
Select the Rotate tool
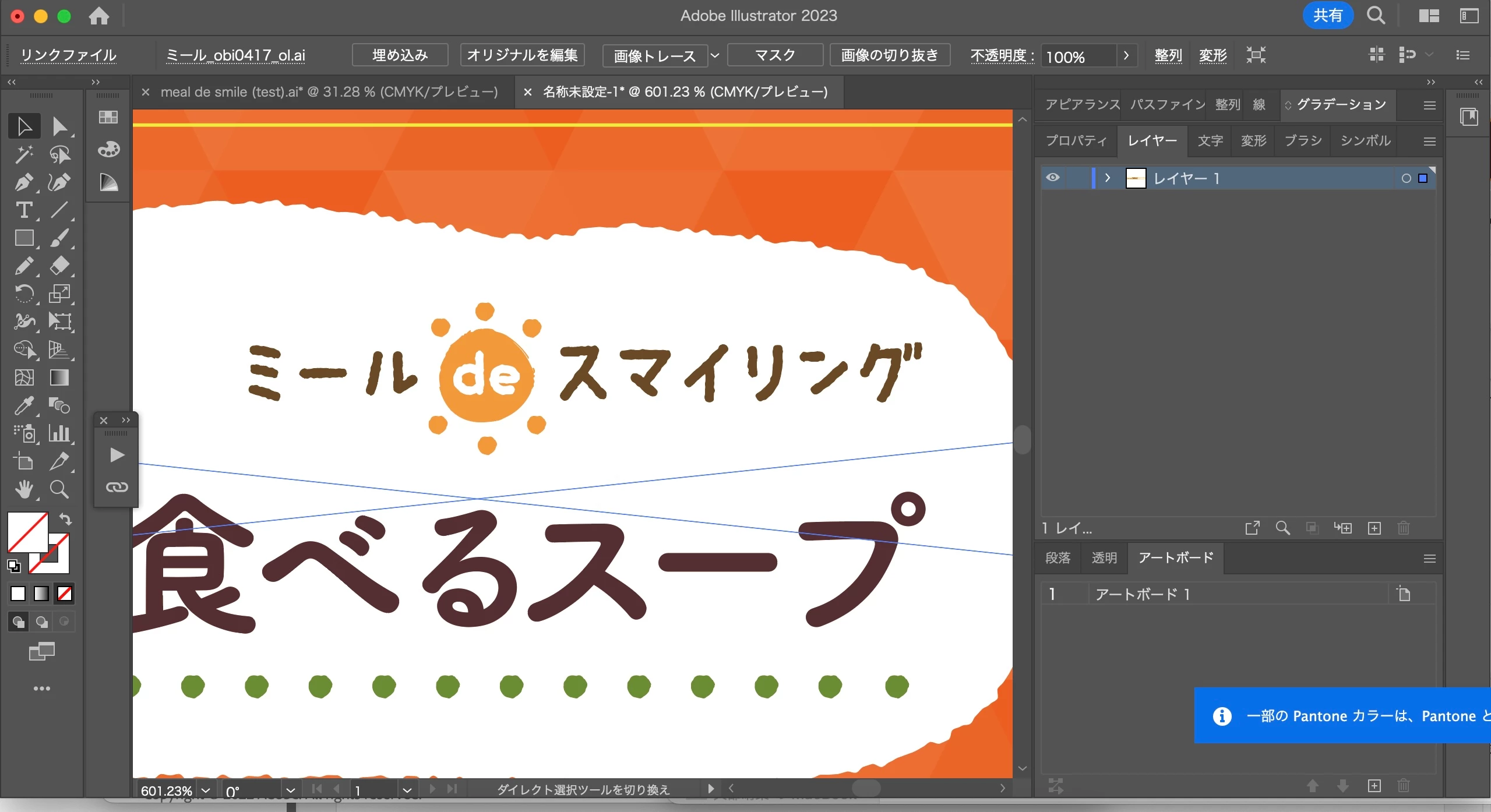[23, 294]
